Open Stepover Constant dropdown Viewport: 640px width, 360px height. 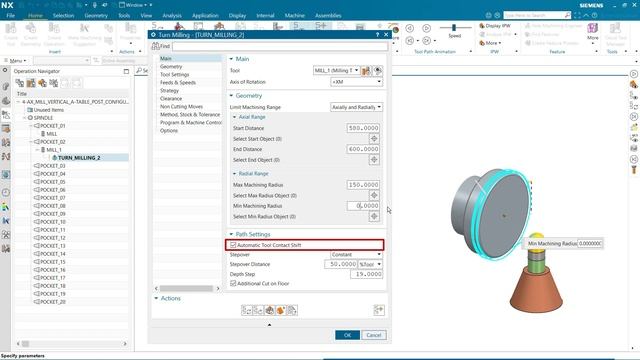coord(356,254)
